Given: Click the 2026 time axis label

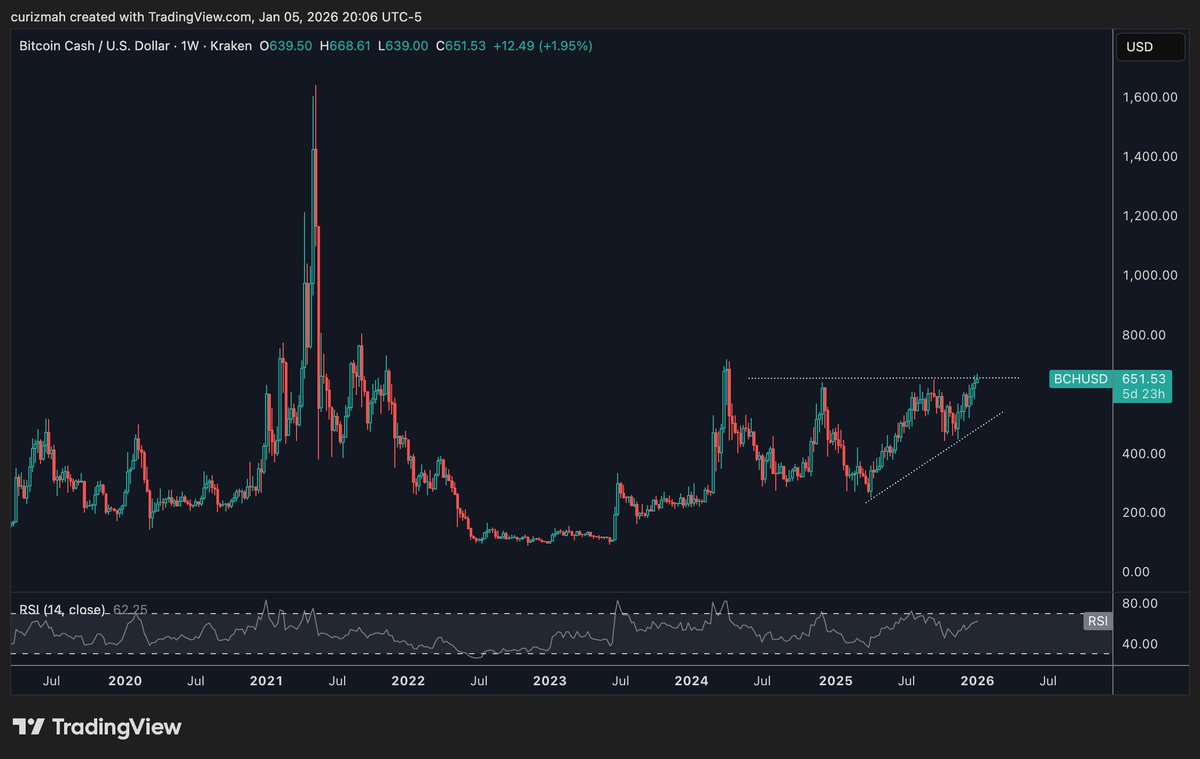Looking at the screenshot, I should (977, 681).
